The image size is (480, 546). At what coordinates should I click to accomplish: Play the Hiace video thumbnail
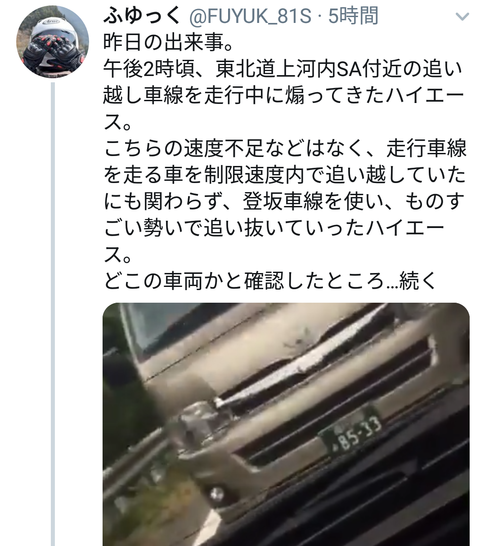click(286, 424)
